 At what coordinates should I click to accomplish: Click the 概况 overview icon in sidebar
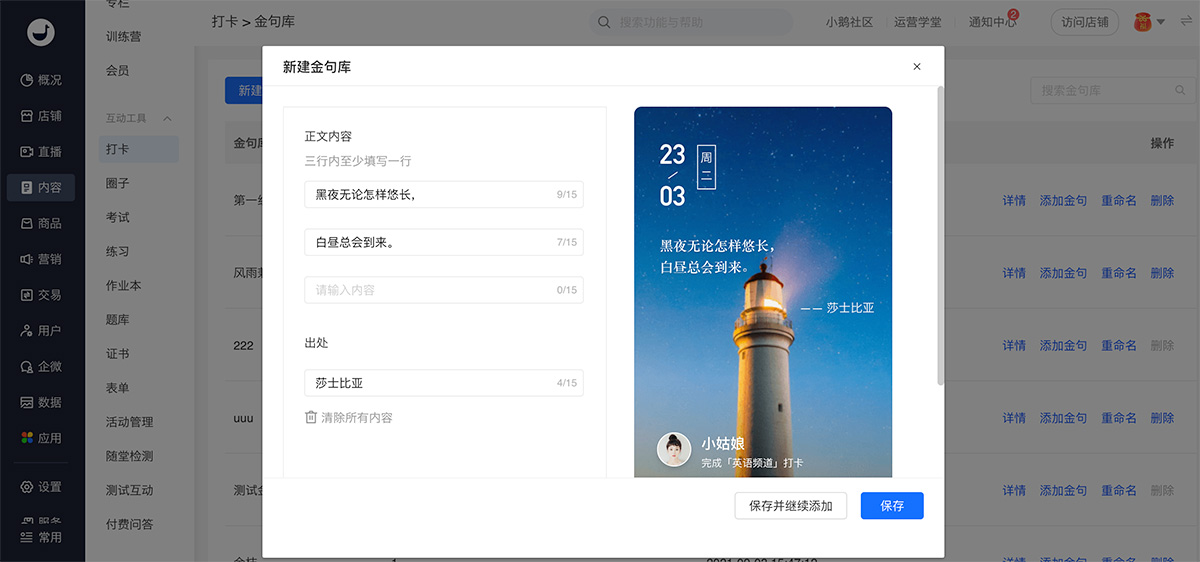tap(28, 80)
